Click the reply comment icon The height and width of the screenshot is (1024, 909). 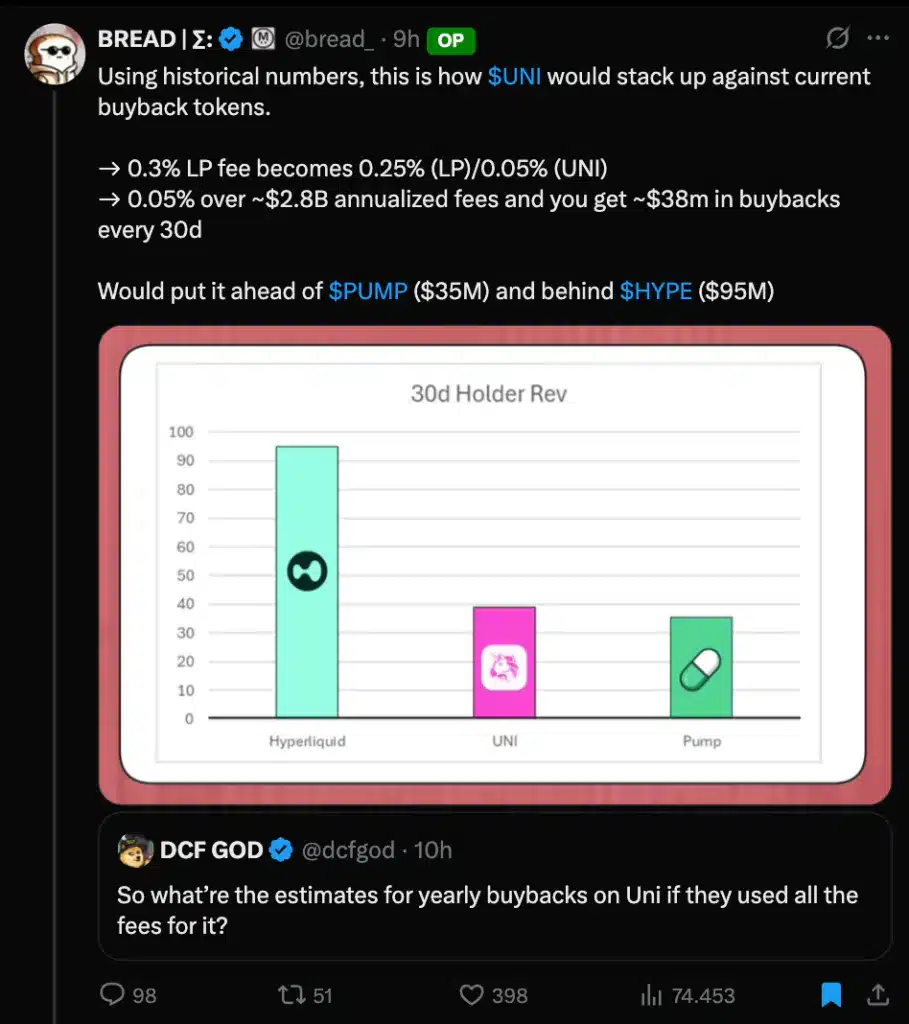point(115,995)
